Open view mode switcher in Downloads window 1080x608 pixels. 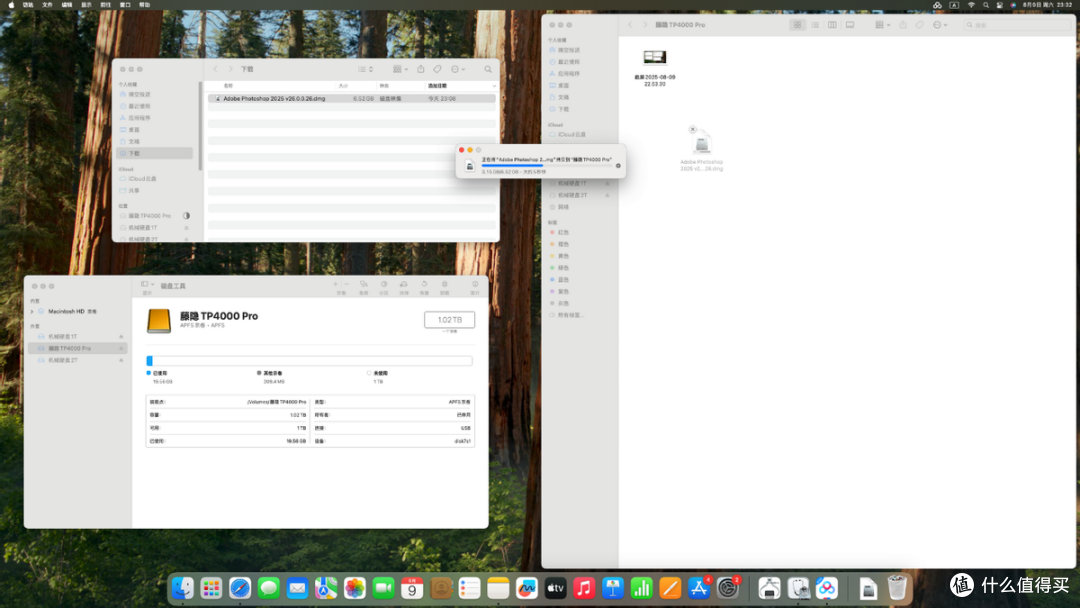366,69
